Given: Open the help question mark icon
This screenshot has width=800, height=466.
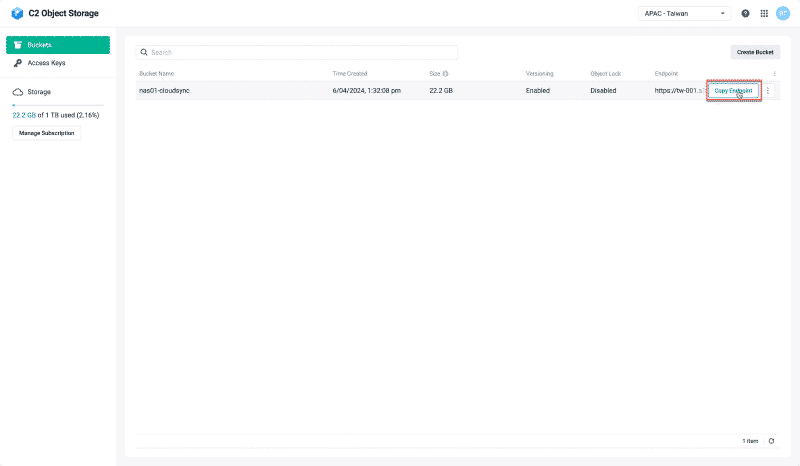Looking at the screenshot, I should [745, 14].
